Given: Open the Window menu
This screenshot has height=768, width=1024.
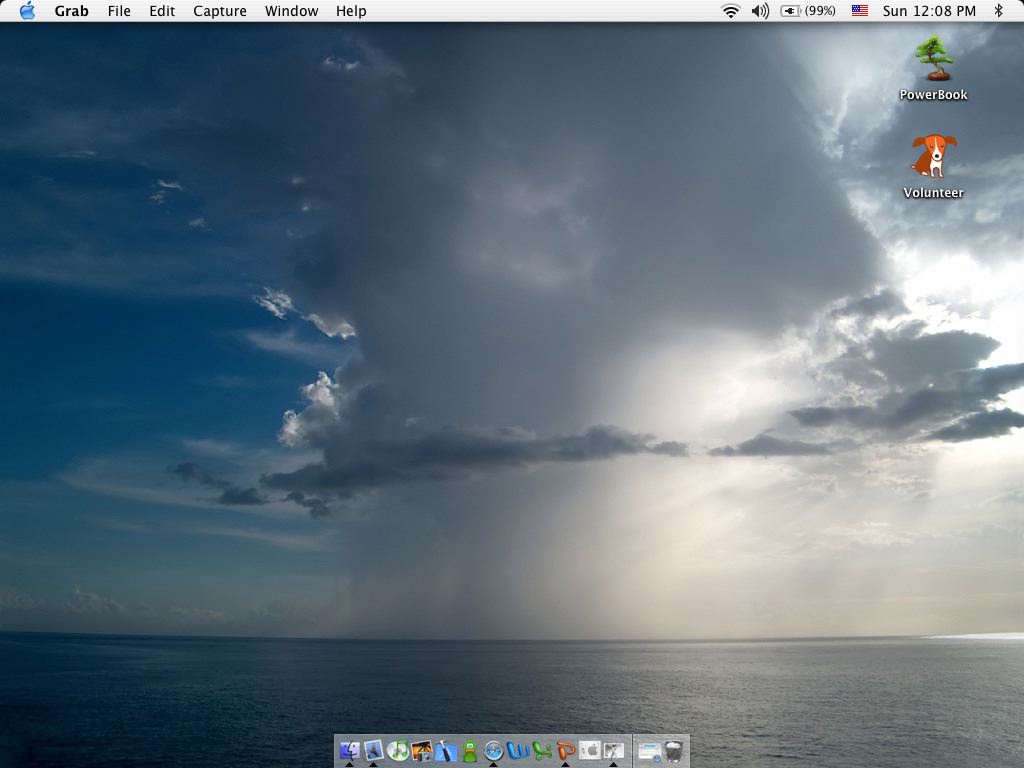Looking at the screenshot, I should point(291,11).
